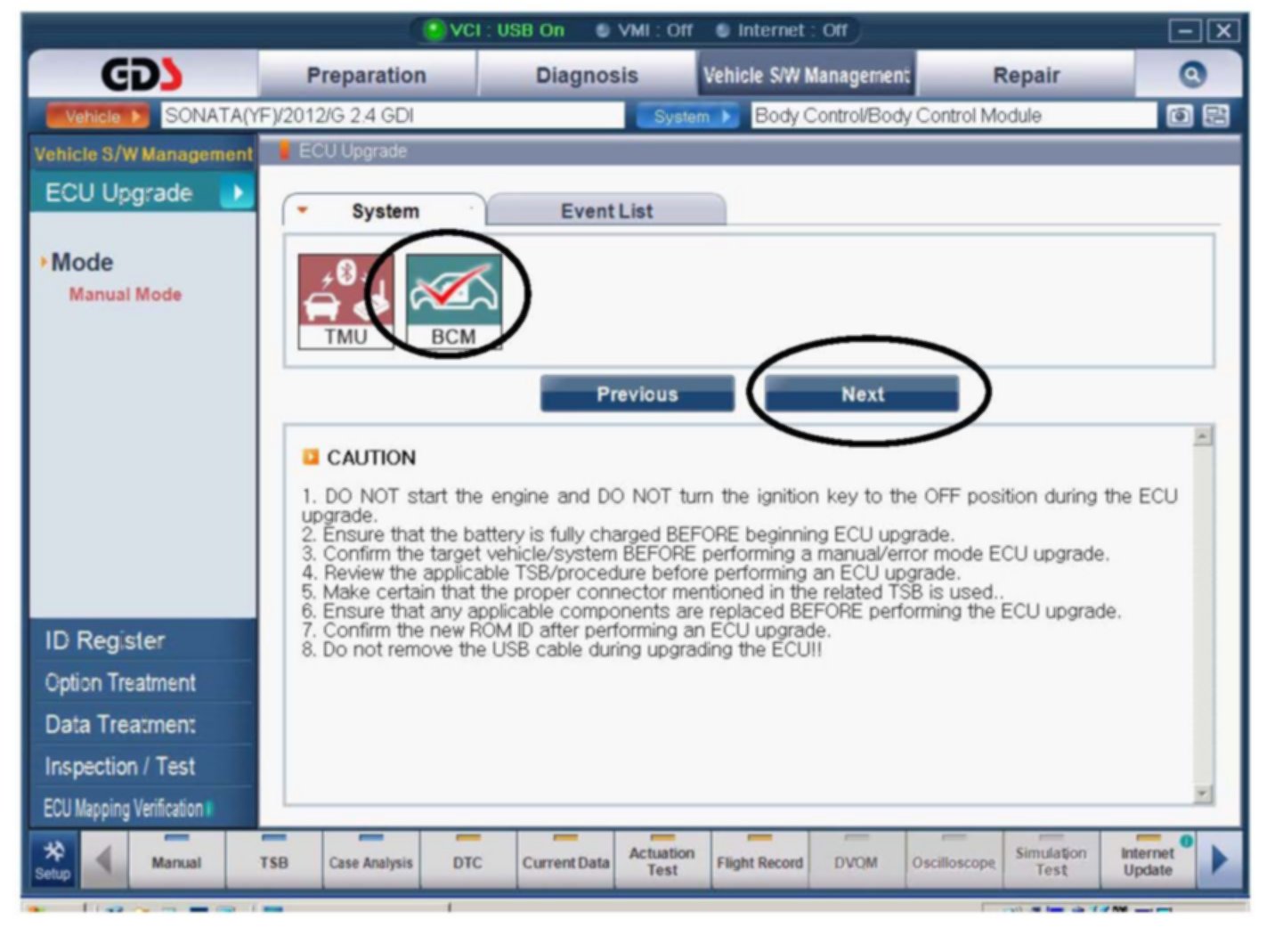The image size is (1283, 952).
Task: Open the DTC toolbar item
Action: tap(467, 861)
